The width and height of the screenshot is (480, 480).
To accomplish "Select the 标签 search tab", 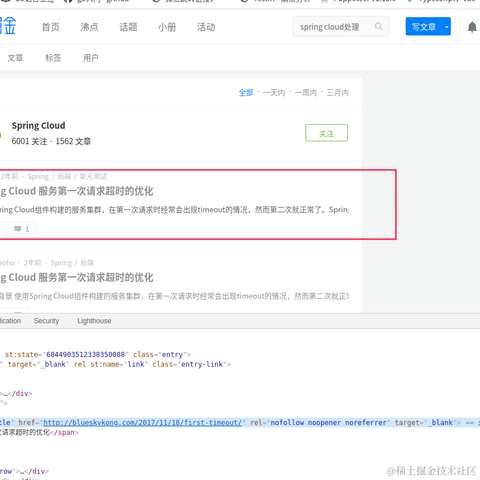I will [53, 58].
